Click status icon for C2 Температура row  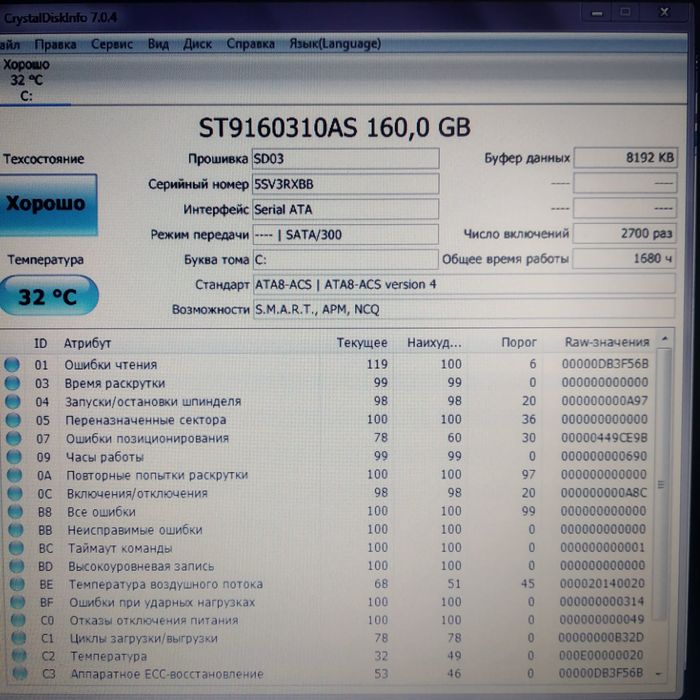point(19,656)
